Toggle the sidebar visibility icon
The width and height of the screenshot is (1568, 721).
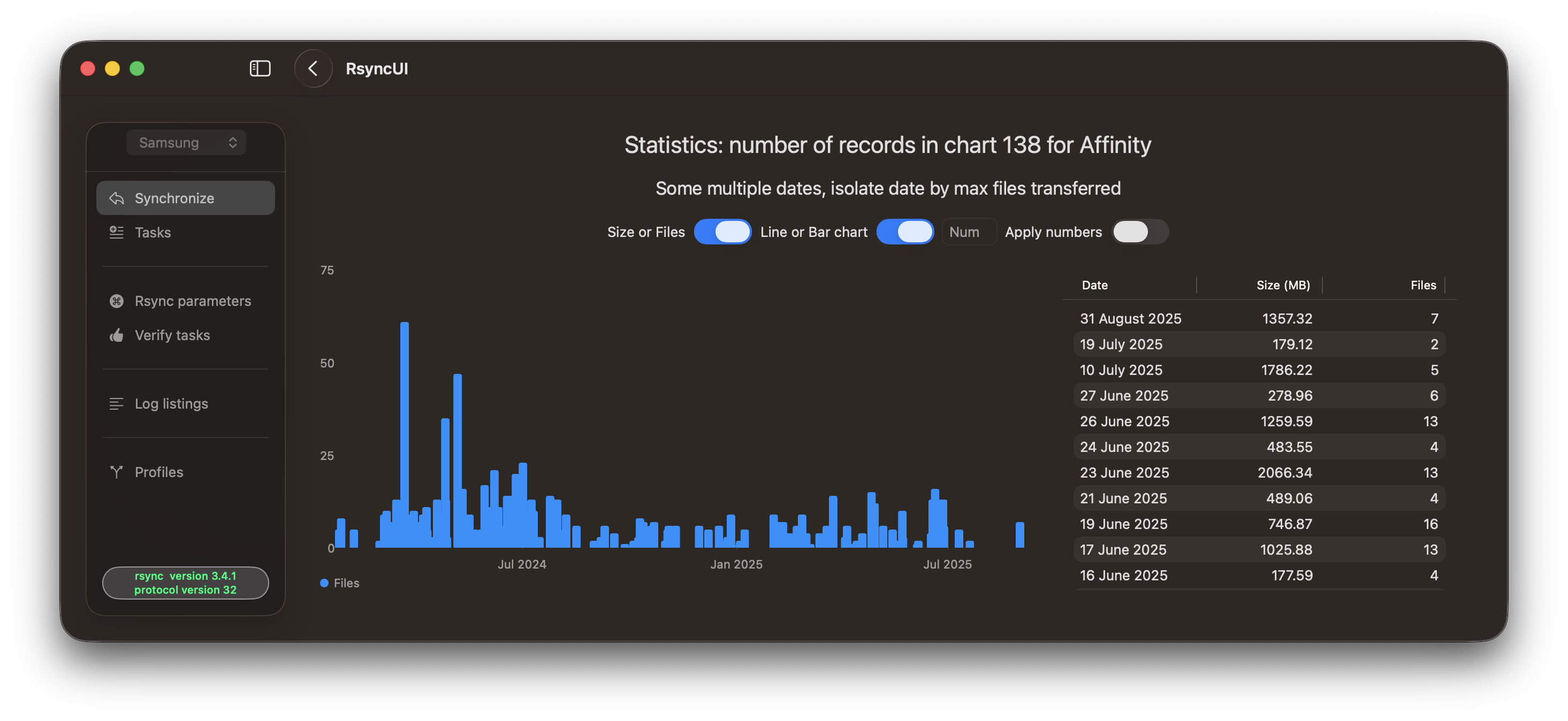pos(260,68)
